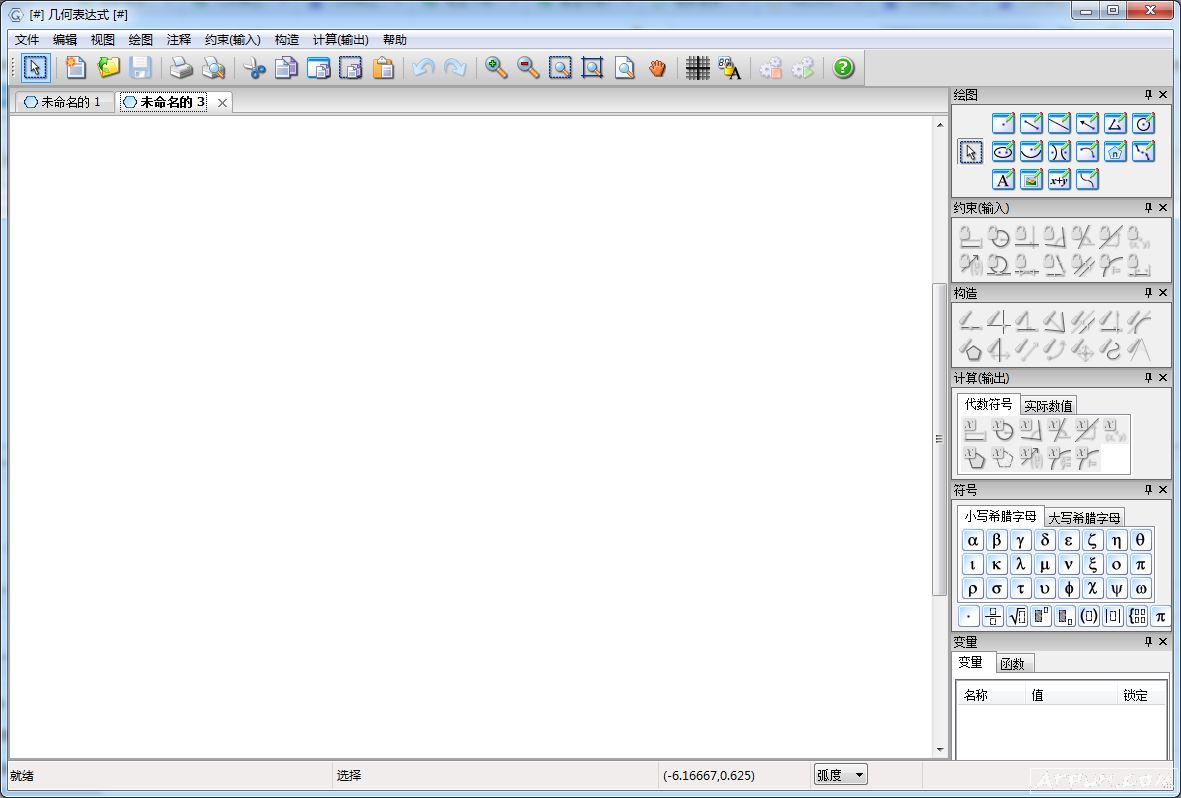Switch to the 实际数值 tab
Screen dimensions: 1181x798
1048,405
